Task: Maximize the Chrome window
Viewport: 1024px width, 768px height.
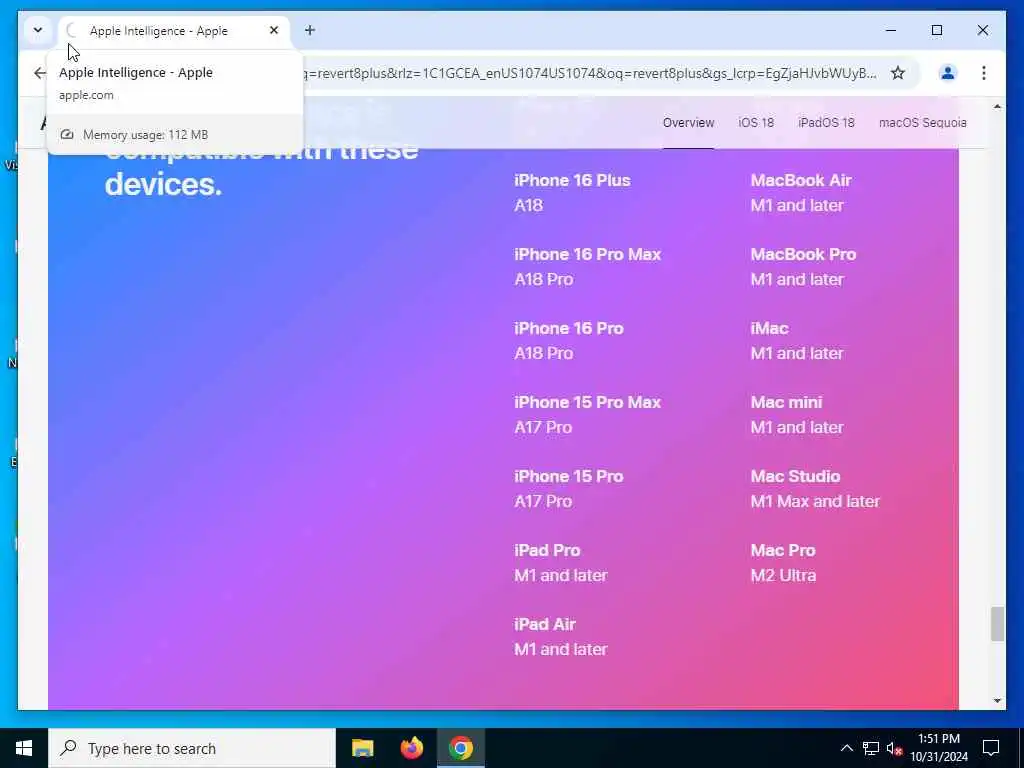Action: click(936, 30)
